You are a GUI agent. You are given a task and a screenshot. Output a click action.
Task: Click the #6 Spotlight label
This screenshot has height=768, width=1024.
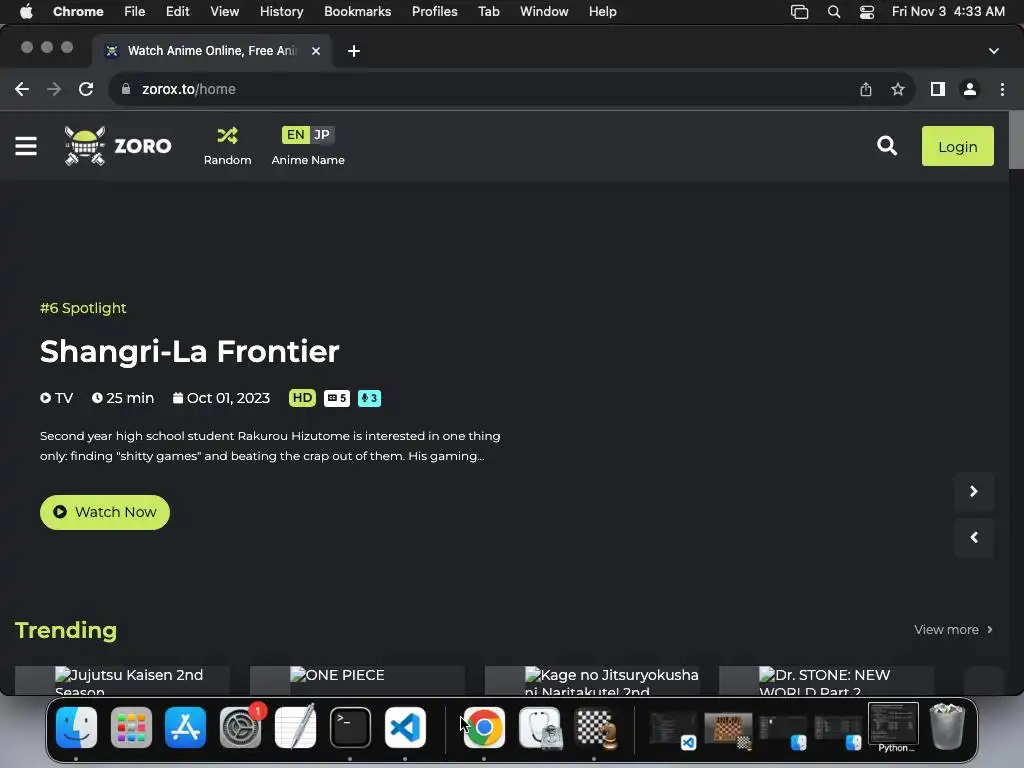[x=83, y=308]
